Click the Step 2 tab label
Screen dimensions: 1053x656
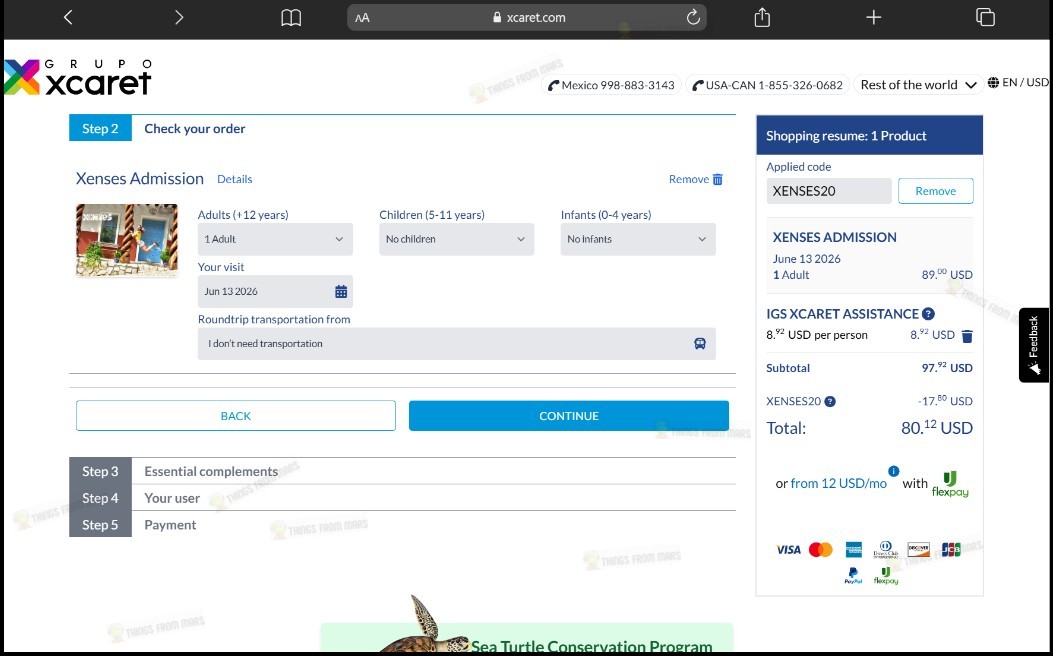click(100, 128)
